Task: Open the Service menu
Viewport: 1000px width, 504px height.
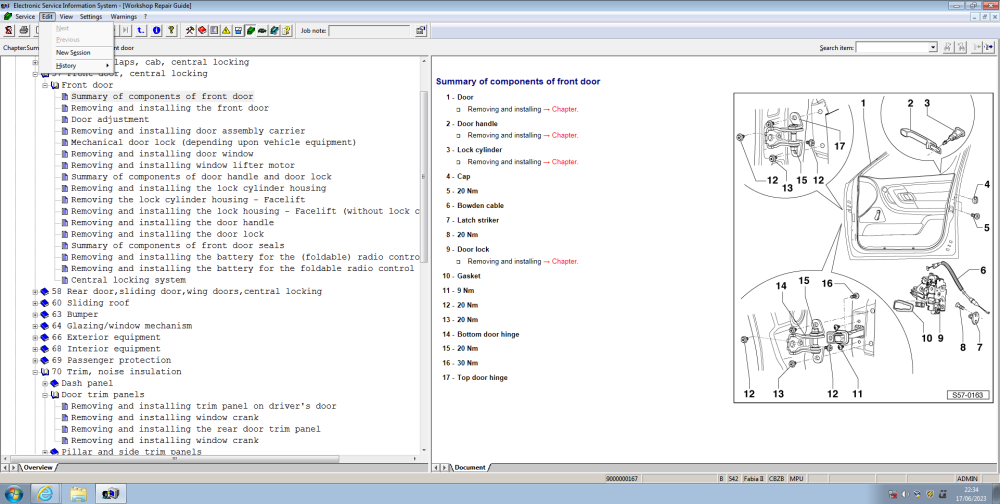Action: (25, 17)
